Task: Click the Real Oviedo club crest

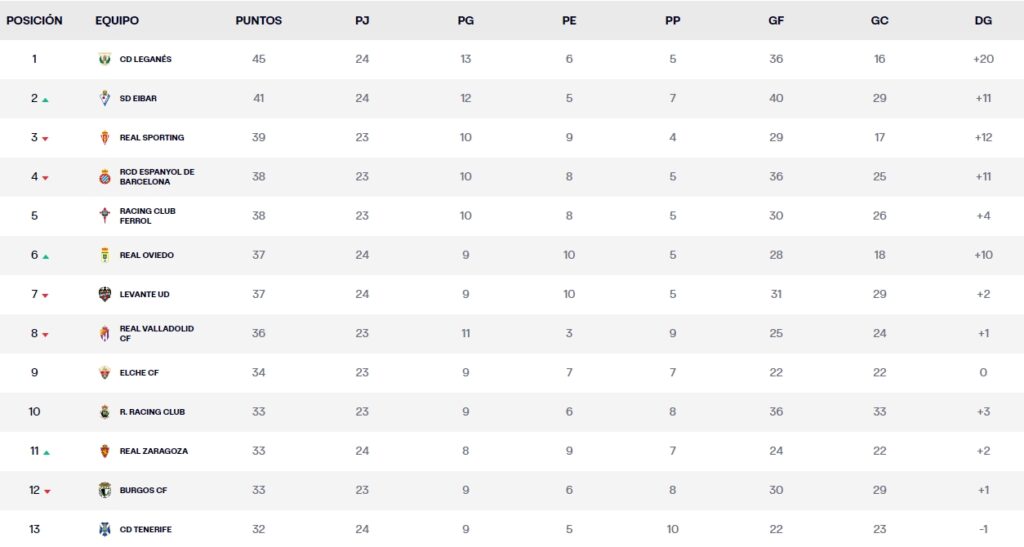Action: click(x=104, y=255)
